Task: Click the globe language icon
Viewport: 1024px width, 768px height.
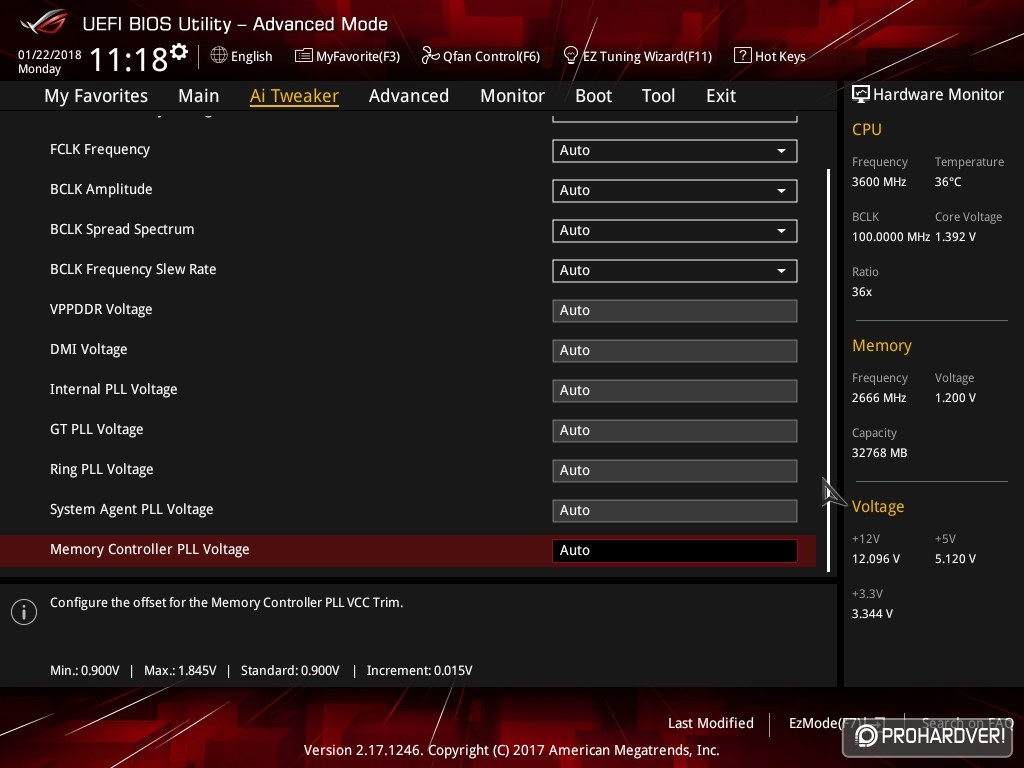Action: [219, 56]
